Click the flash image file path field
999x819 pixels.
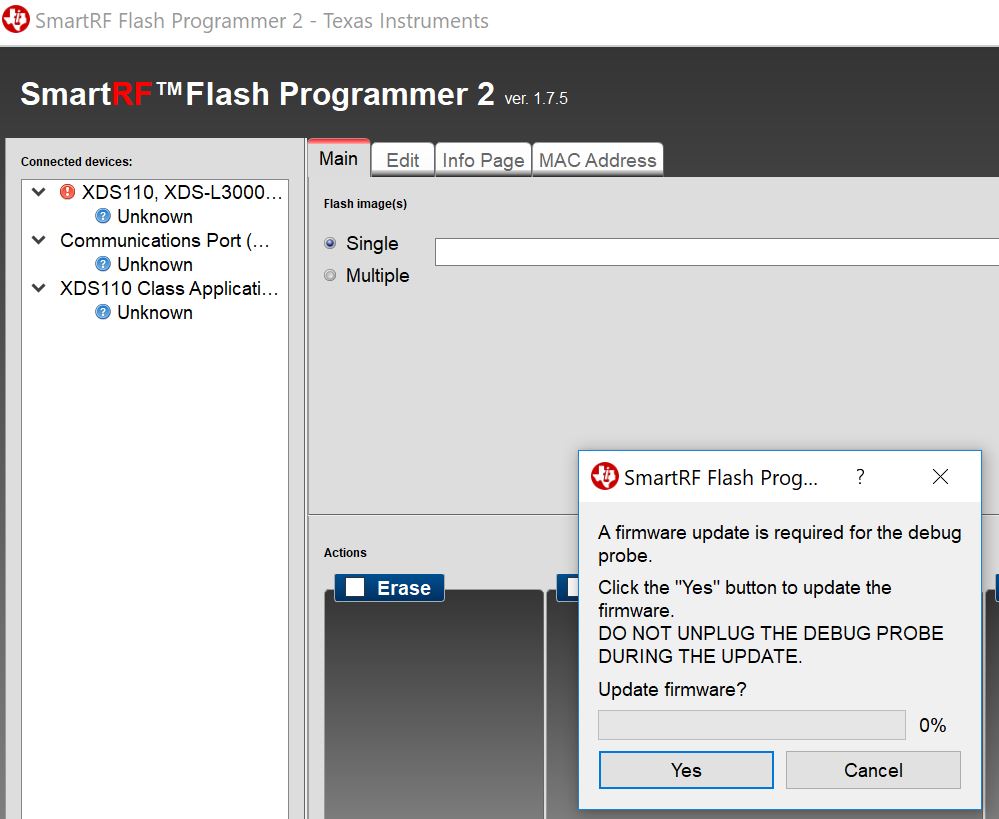click(x=717, y=252)
